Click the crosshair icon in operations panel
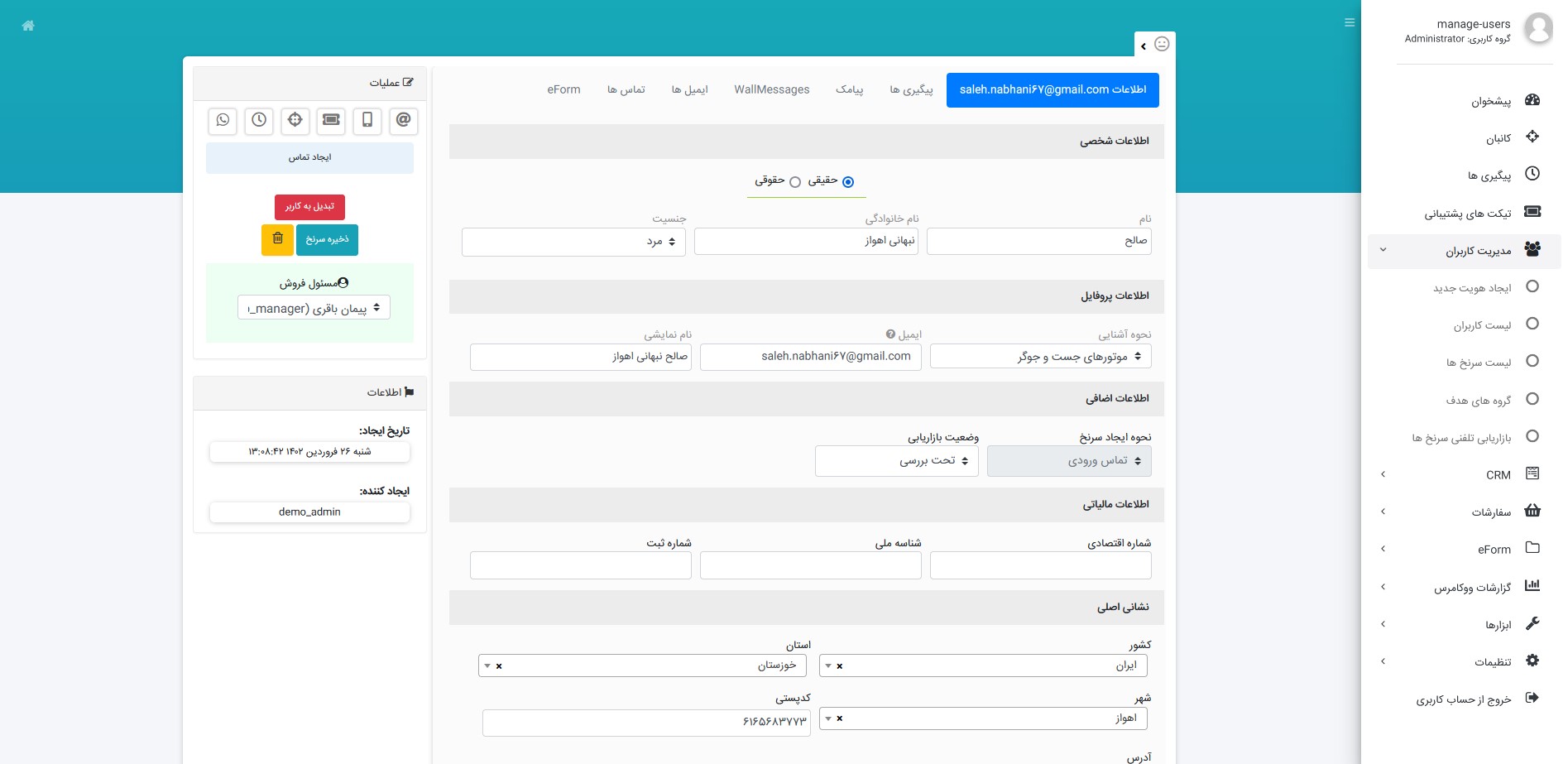 point(295,121)
